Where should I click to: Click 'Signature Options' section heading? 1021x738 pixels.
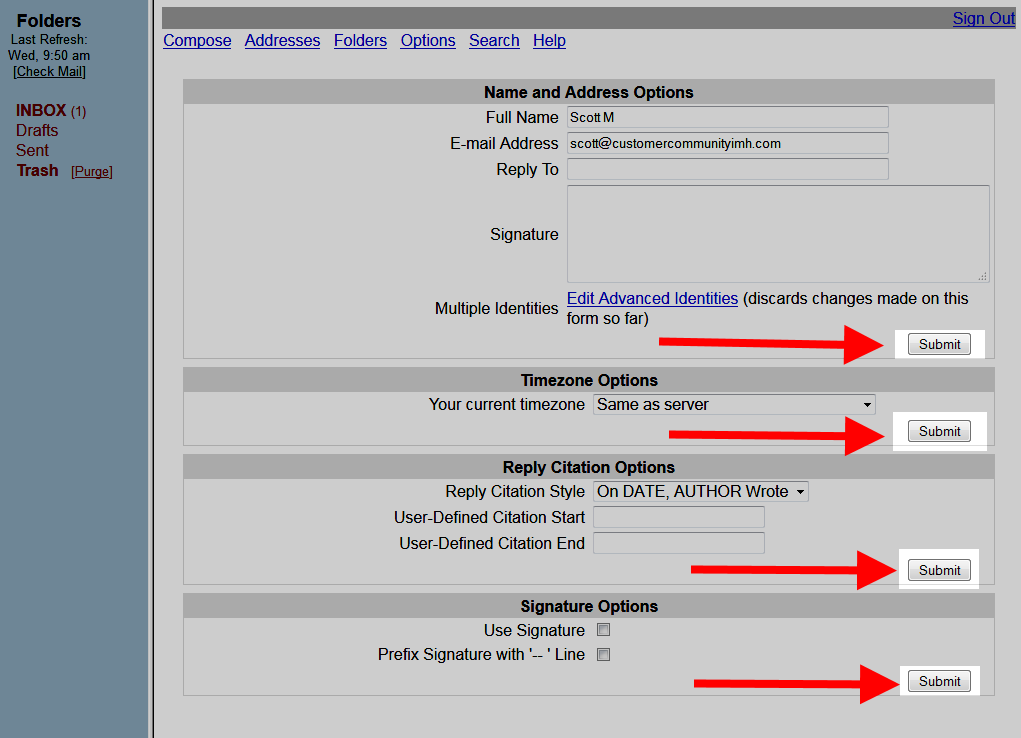(x=589, y=606)
